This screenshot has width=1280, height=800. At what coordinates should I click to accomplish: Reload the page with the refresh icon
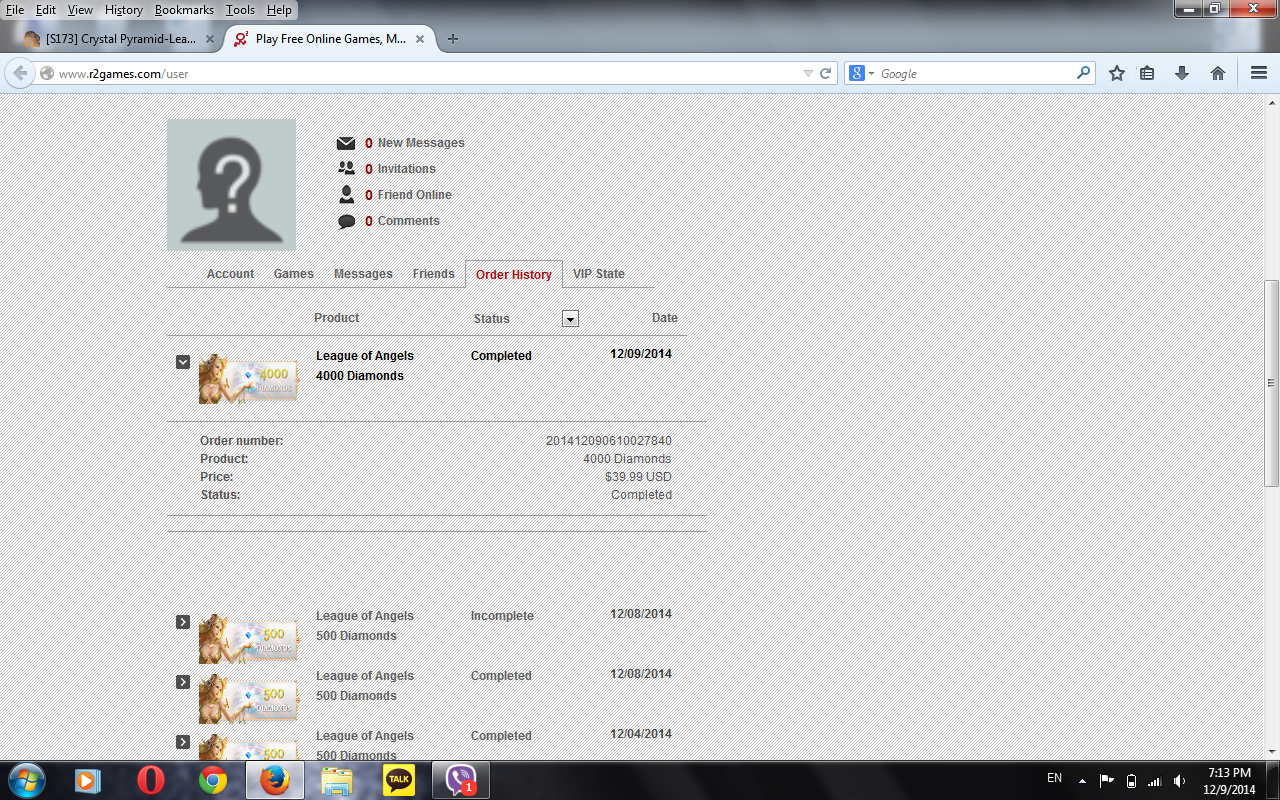point(826,73)
